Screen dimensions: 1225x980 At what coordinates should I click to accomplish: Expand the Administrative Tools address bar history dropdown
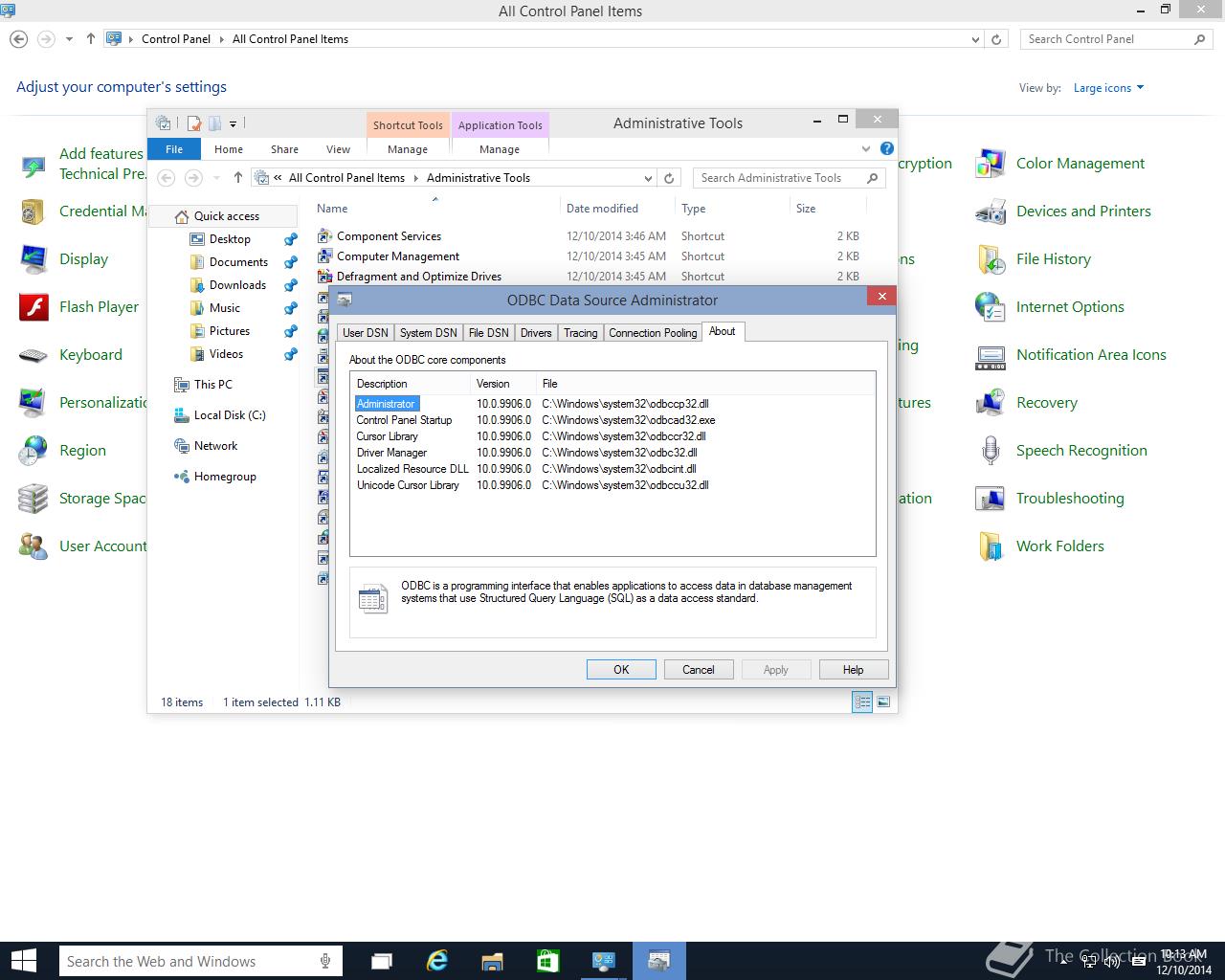648,178
